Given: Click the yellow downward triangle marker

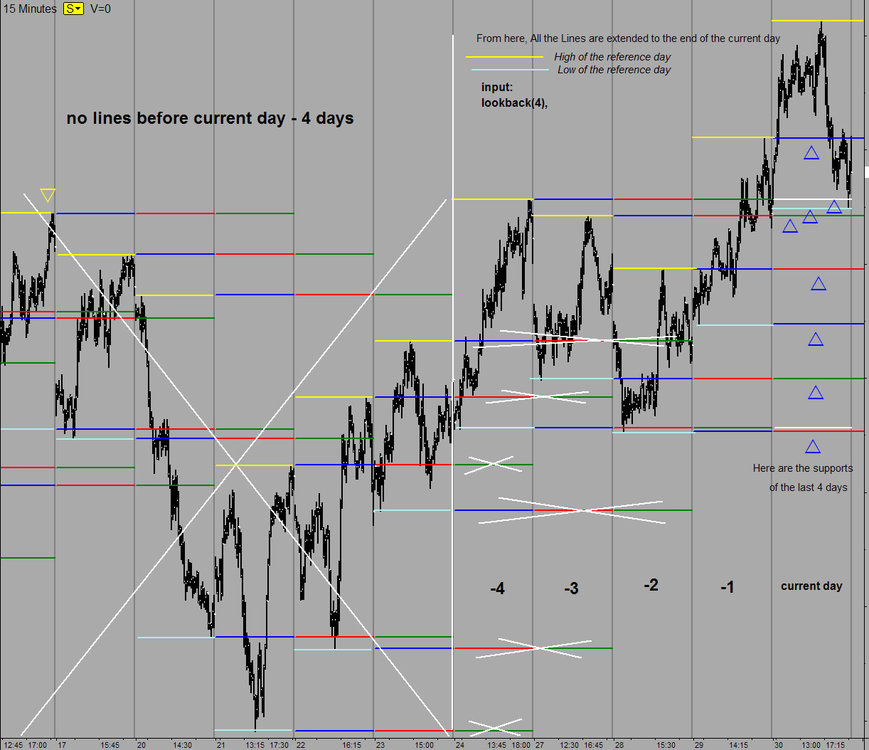Looking at the screenshot, I should click(x=48, y=196).
